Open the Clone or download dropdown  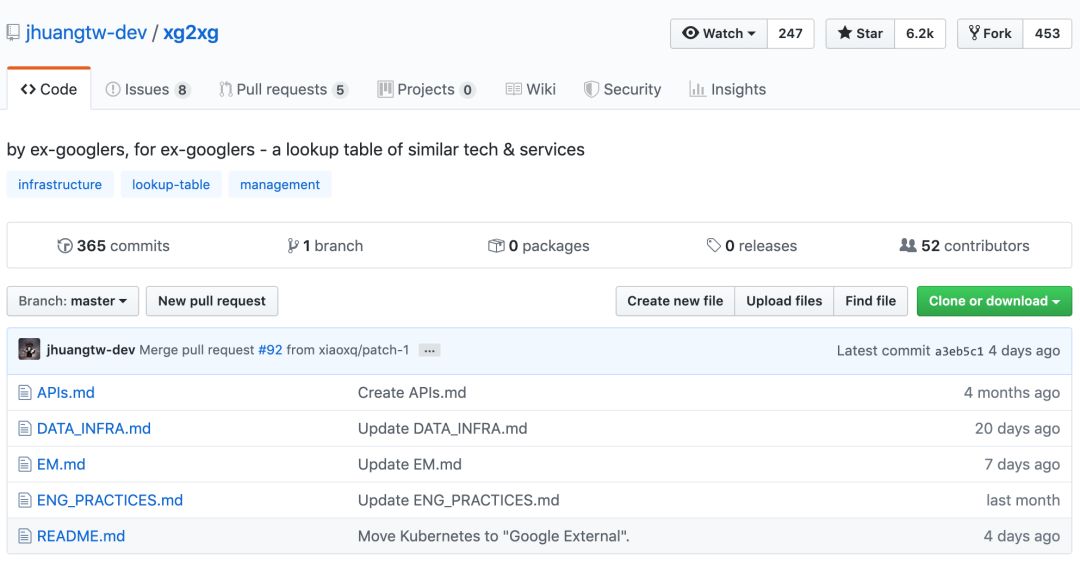click(x=993, y=301)
